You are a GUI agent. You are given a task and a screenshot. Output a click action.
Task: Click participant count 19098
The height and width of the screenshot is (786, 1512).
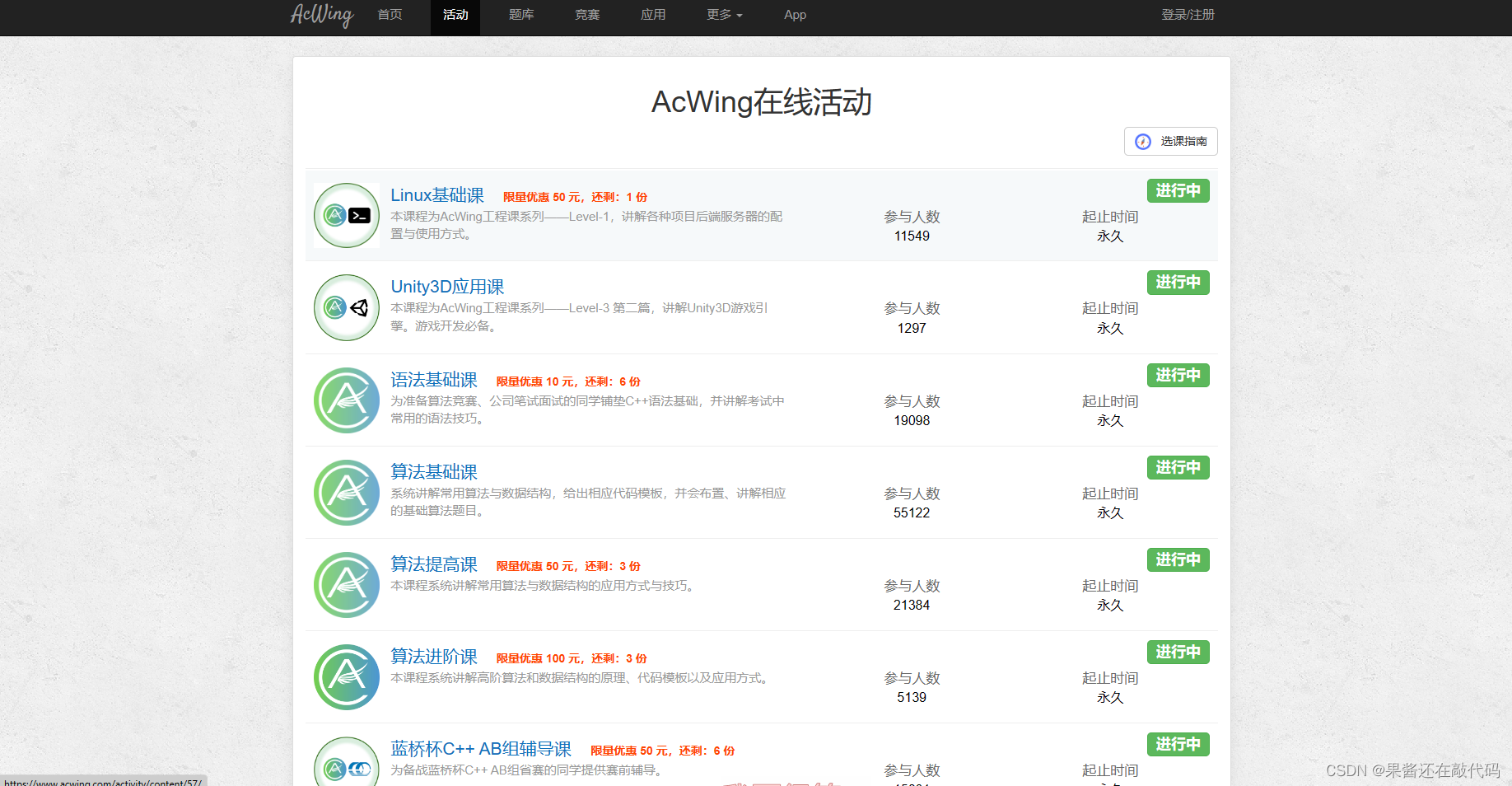912,421
